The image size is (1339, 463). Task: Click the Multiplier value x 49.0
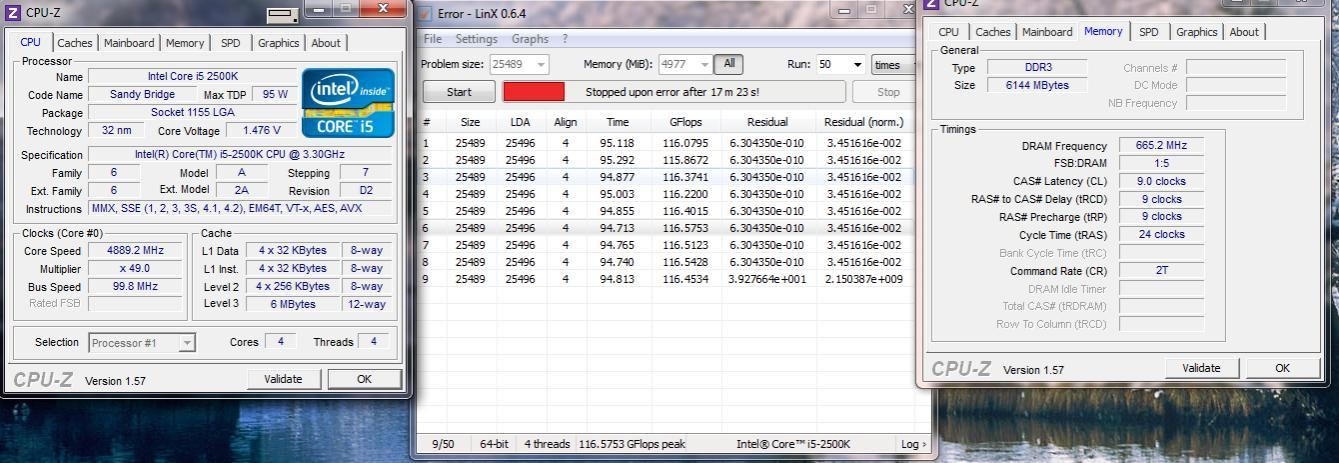click(135, 269)
